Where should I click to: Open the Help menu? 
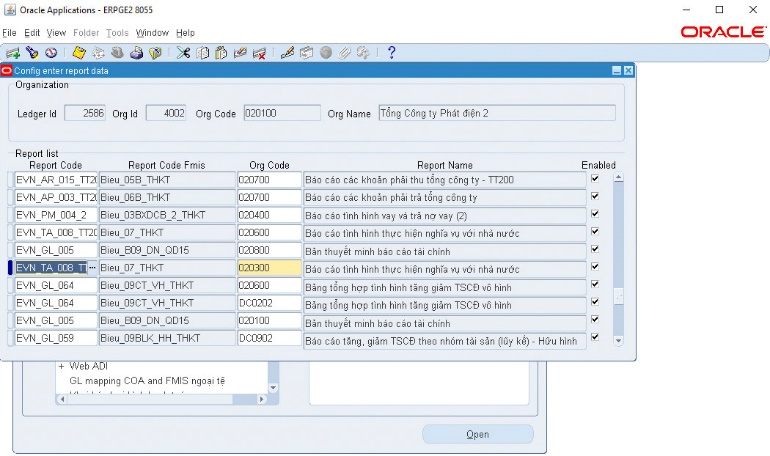point(185,33)
